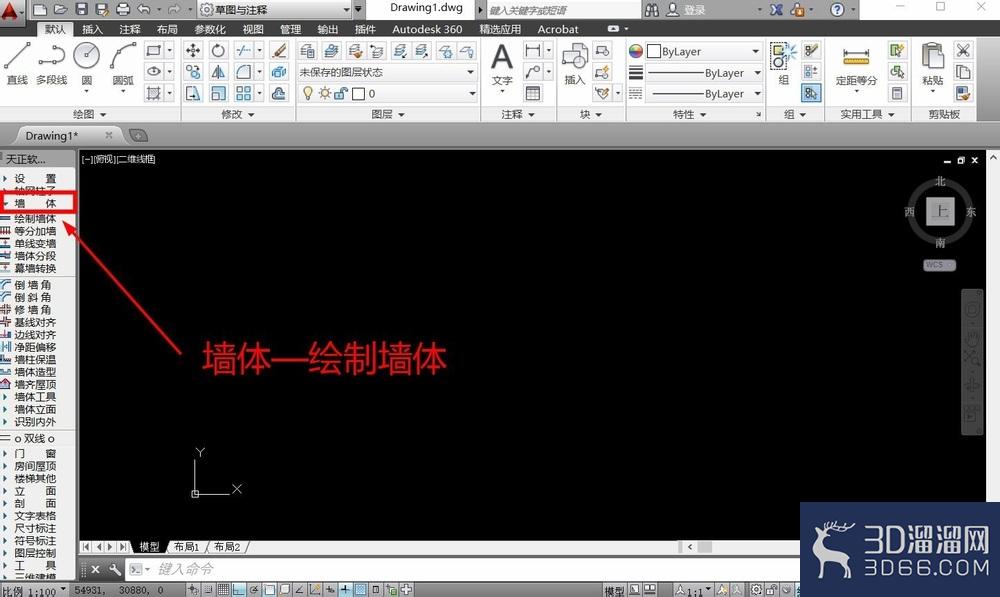Viewport: 1000px width, 597px height.
Task: Toggle the layer lock padlock icon
Action: (341, 93)
